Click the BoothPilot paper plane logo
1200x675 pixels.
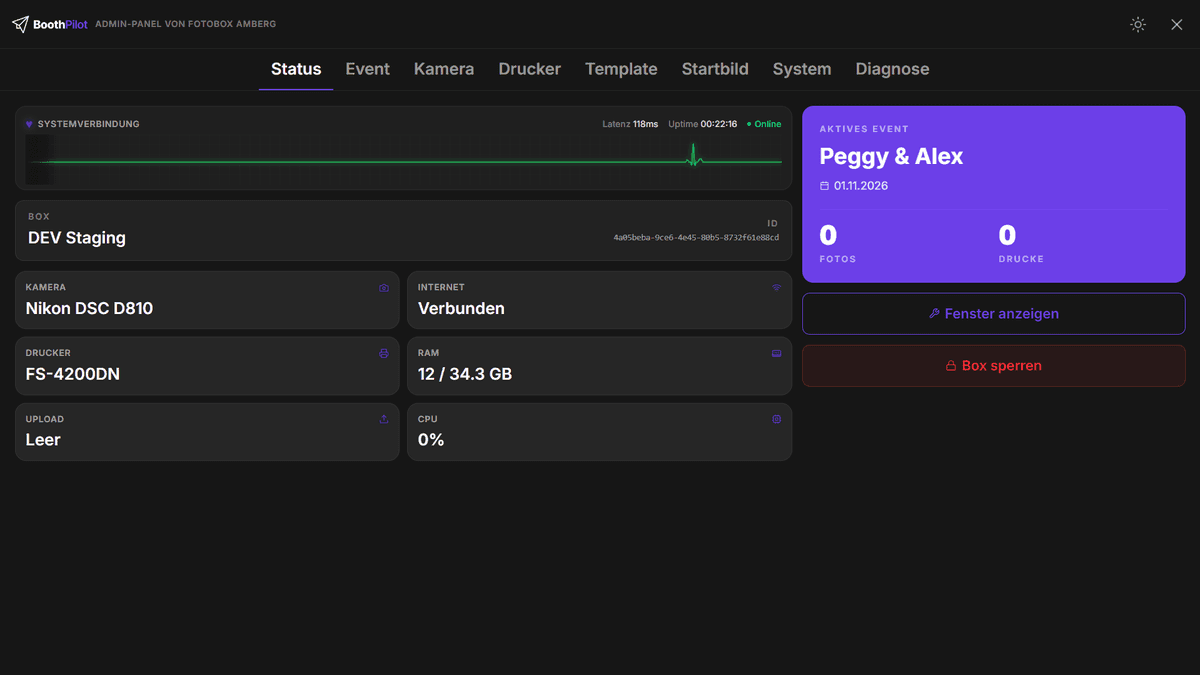click(x=20, y=24)
